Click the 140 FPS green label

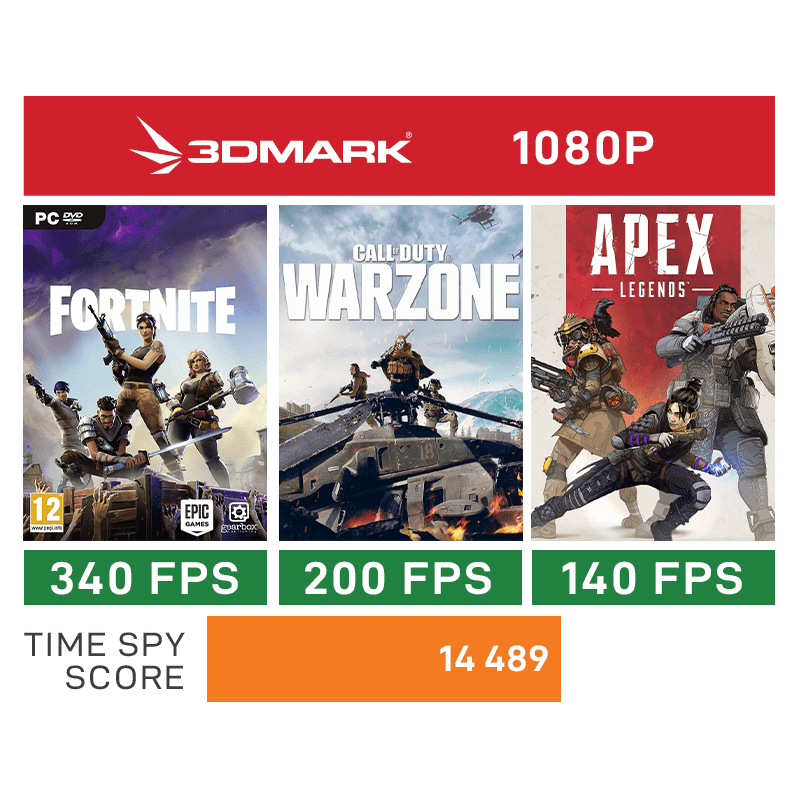(653, 578)
